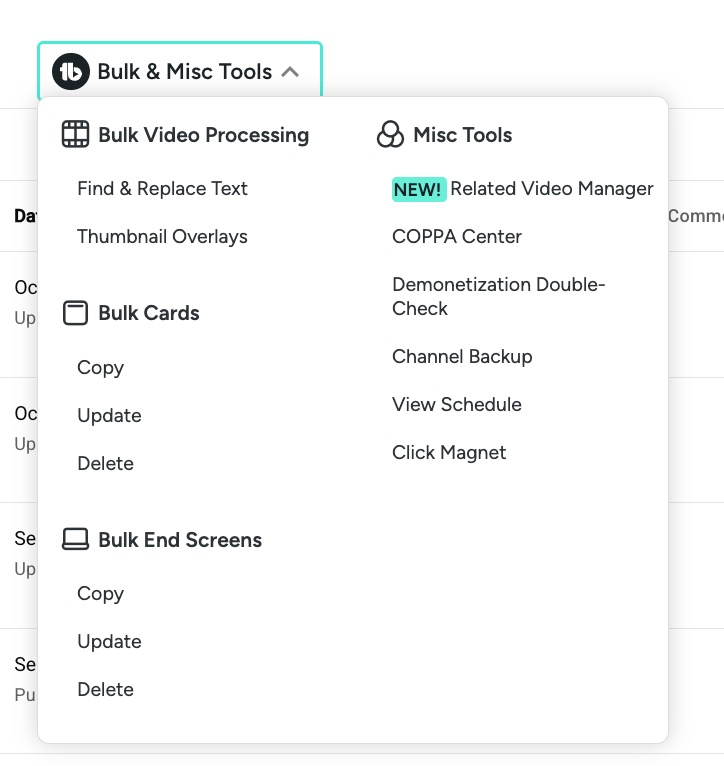Select Update under Bulk End Screens
724x766 pixels.
tap(109, 642)
